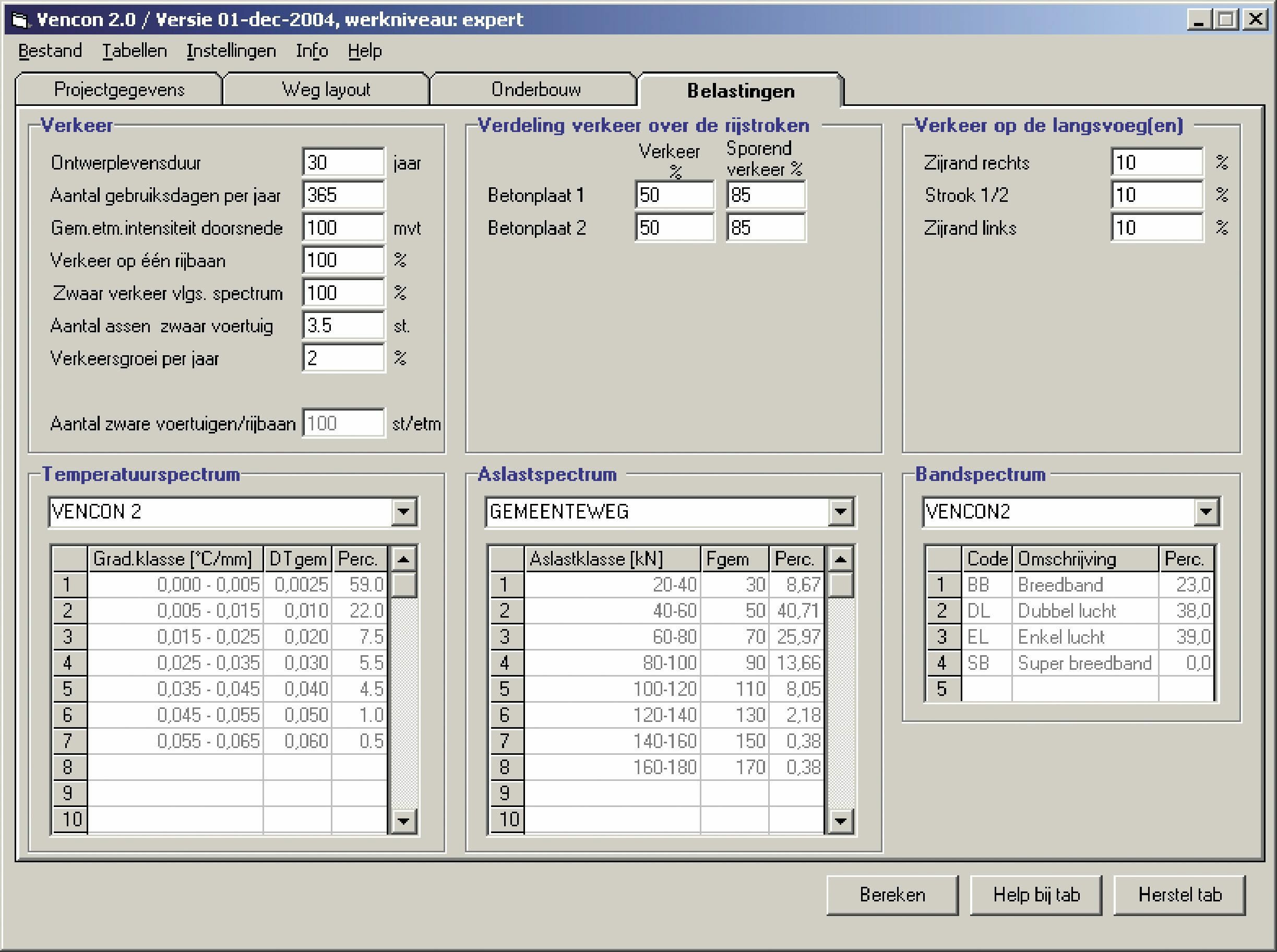Maximize the Vencon window
The width and height of the screenshot is (1277, 952).
click(x=1226, y=20)
